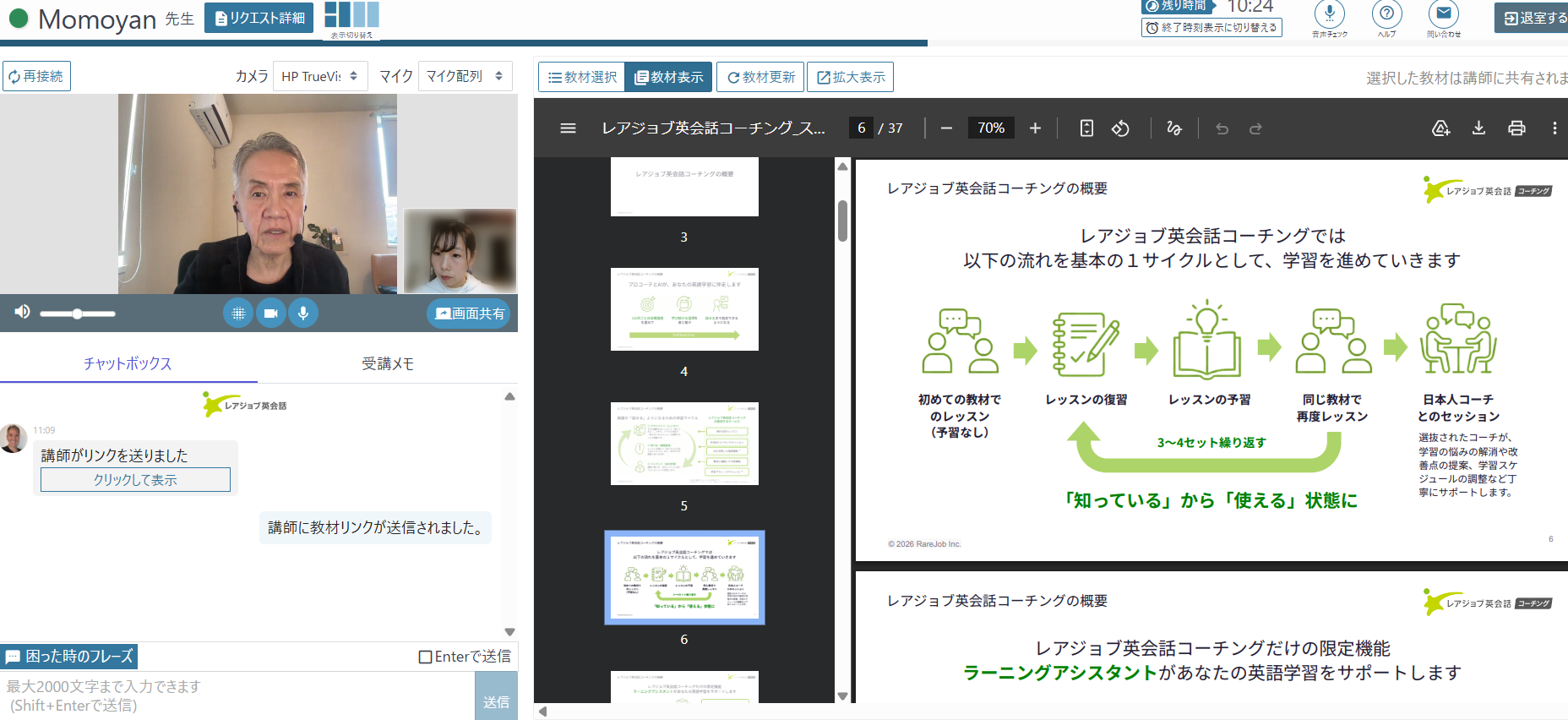
Task: Select page 4 thumbnail
Action: pos(684,309)
